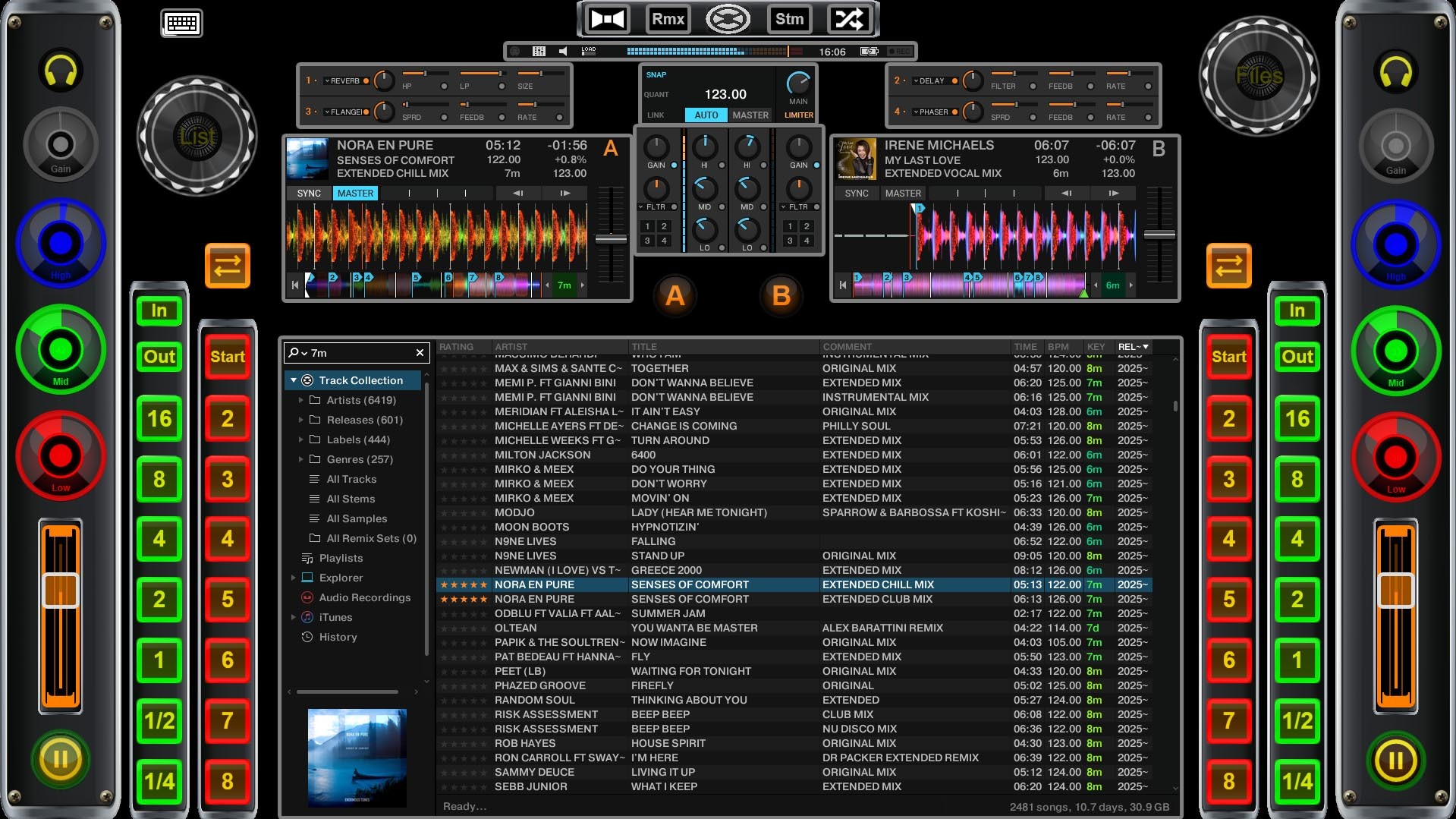
Task: Click the left Start hotcue button
Action: [x=228, y=357]
